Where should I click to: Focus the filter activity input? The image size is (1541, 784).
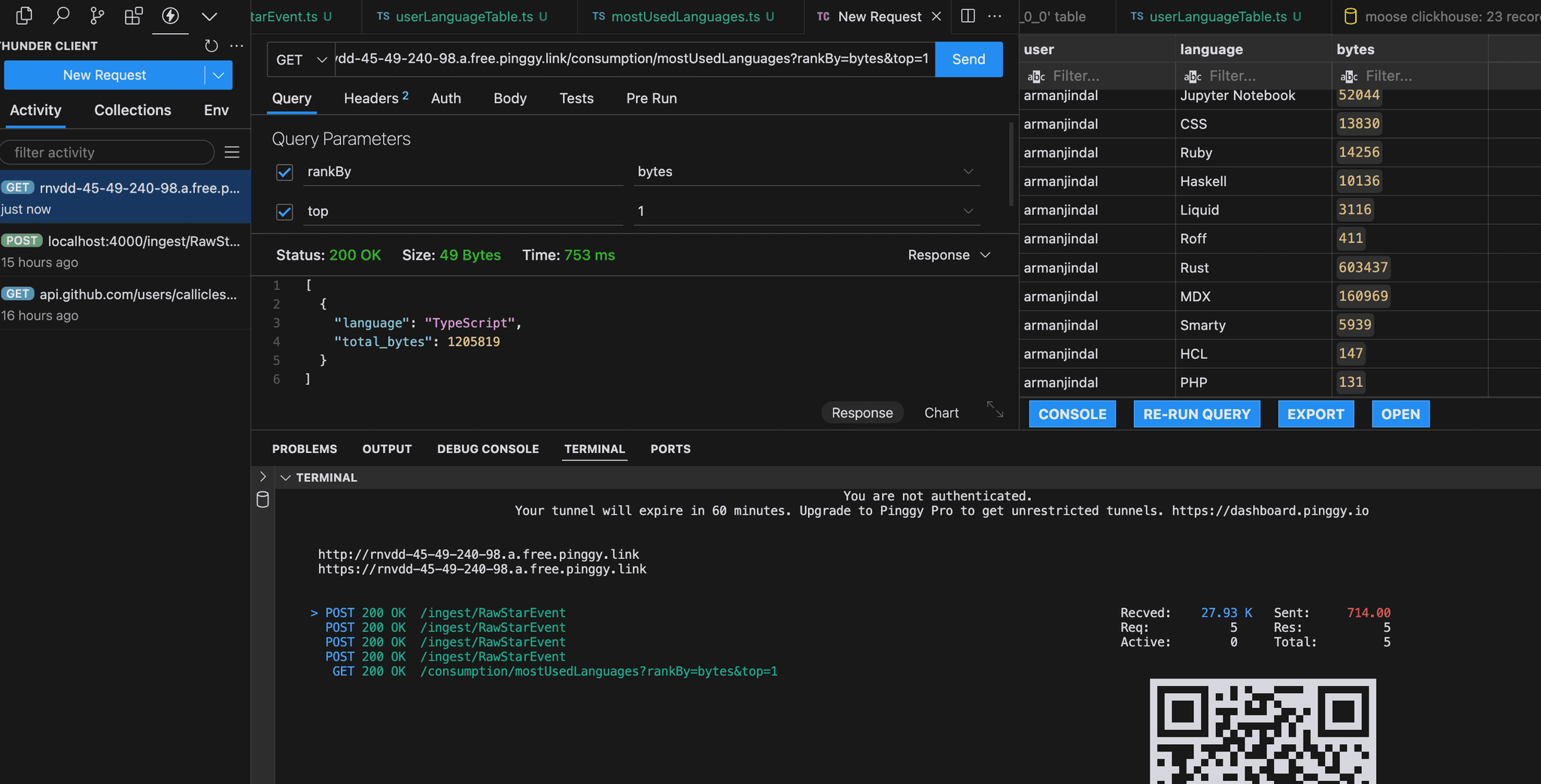point(108,153)
